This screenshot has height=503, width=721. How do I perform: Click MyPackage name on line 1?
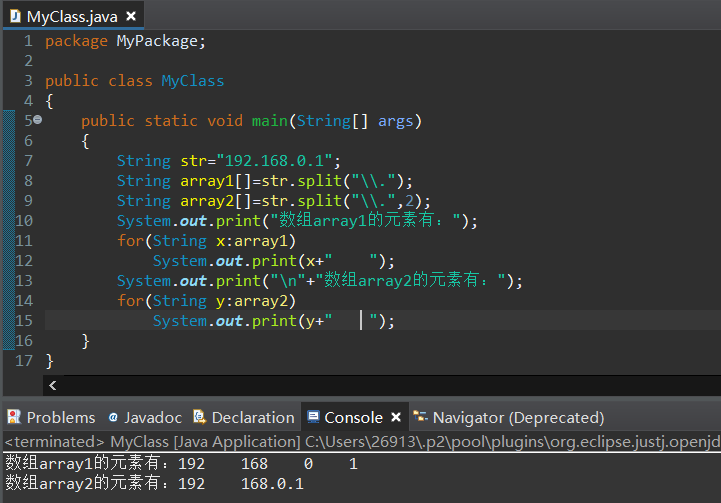coord(157,41)
